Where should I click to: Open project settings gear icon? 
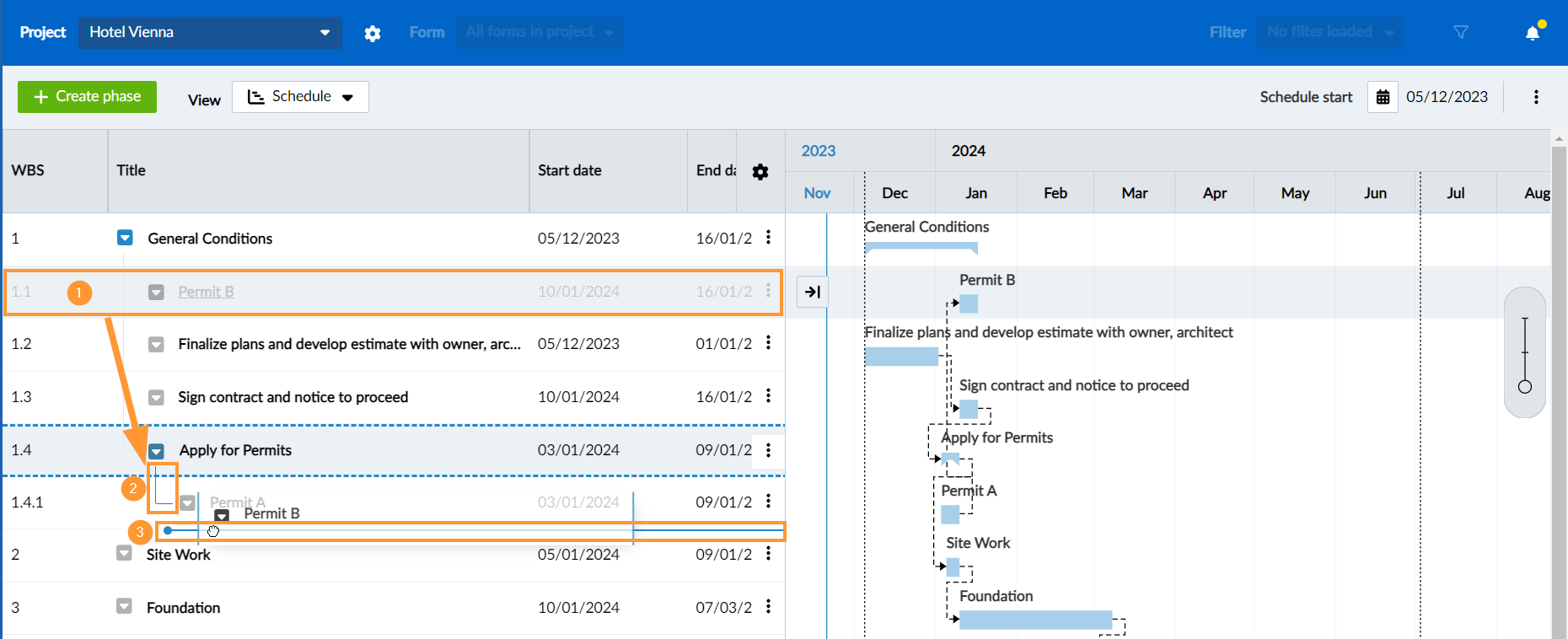pyautogui.click(x=373, y=33)
